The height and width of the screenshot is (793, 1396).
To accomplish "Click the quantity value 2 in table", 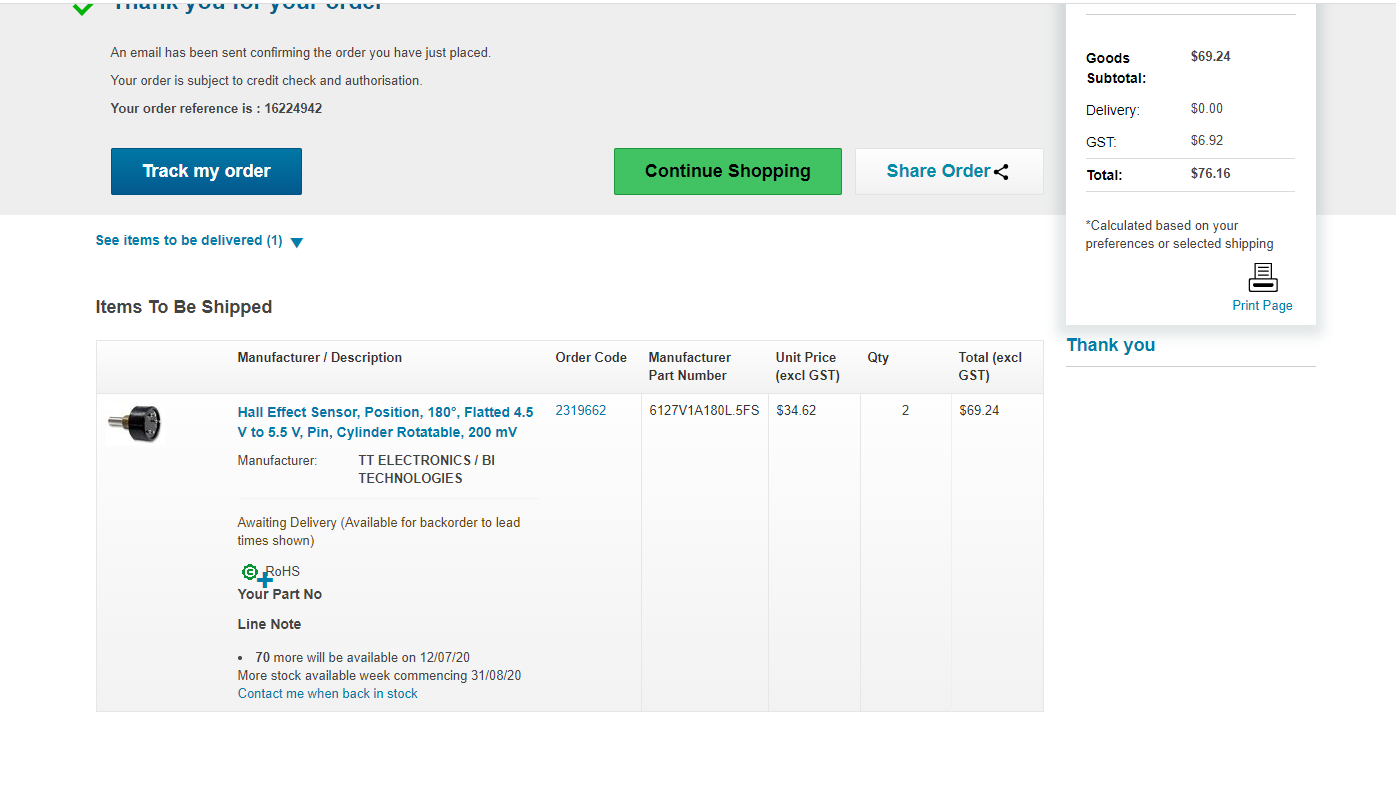I will point(906,411).
